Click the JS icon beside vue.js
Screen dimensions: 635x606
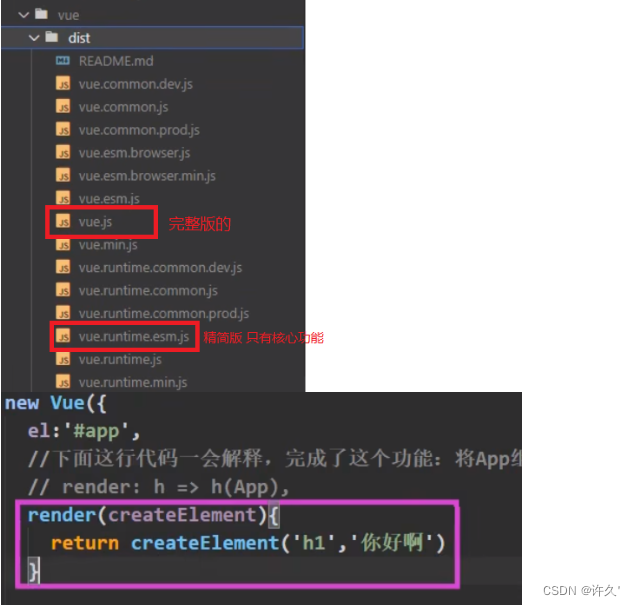(x=63, y=221)
